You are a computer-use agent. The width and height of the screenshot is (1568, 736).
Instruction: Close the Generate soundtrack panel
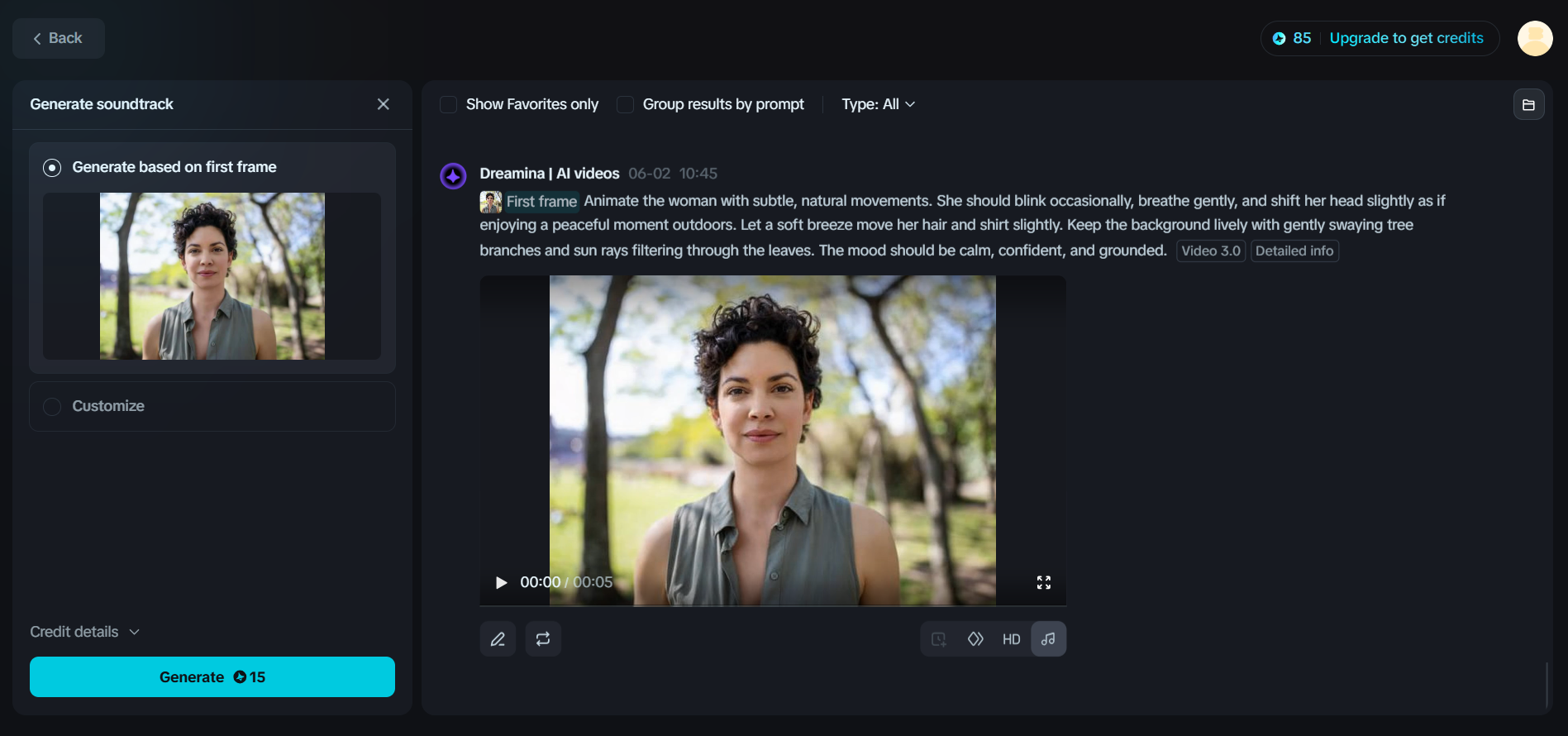click(384, 104)
